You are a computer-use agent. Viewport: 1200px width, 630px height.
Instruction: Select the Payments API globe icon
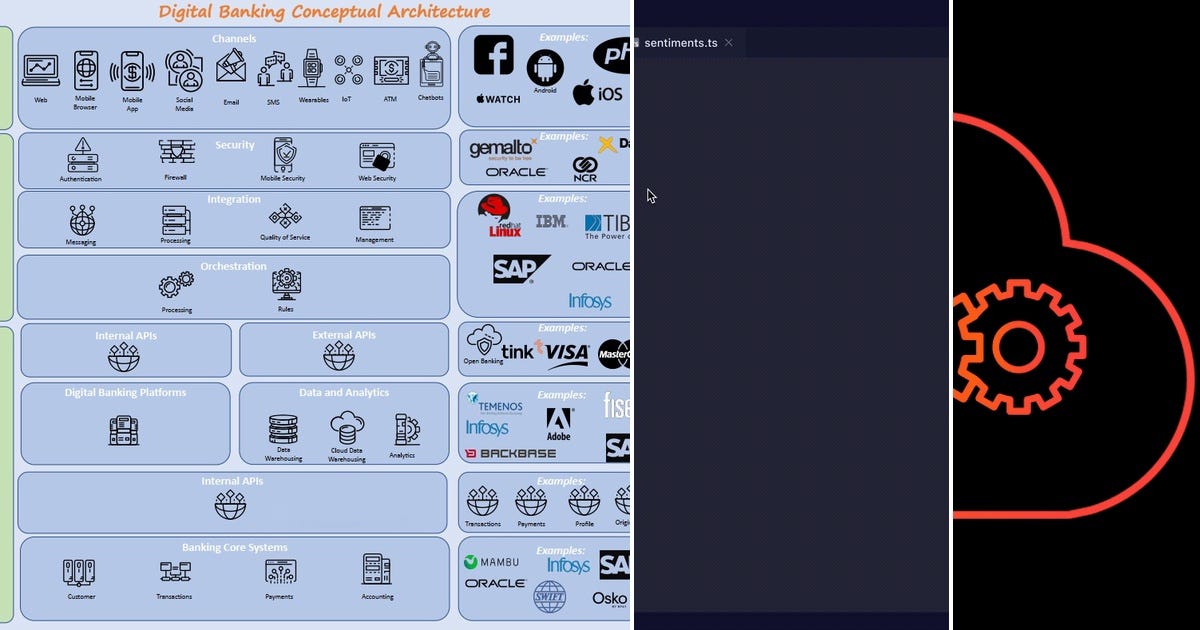click(532, 501)
